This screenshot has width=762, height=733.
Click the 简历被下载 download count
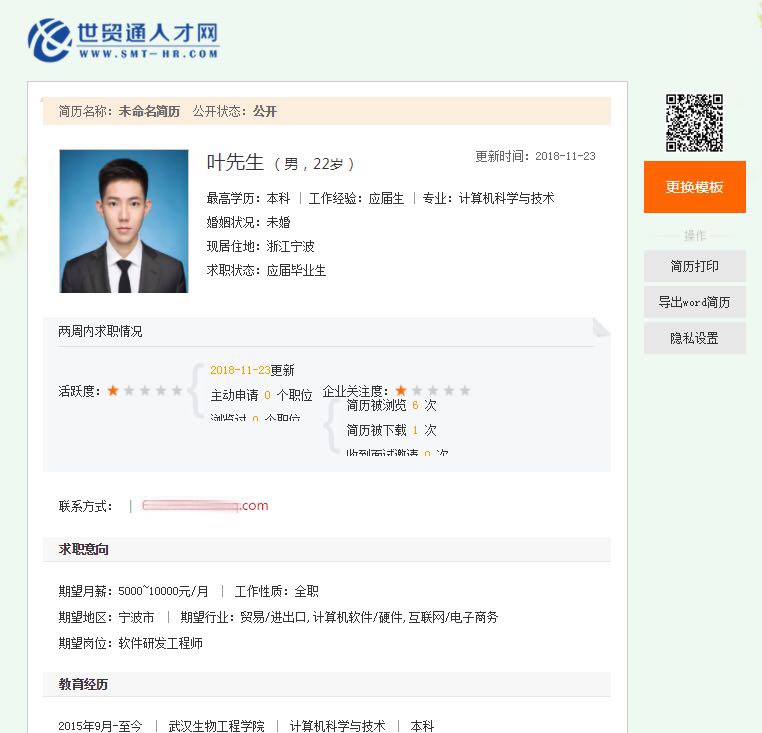tap(414, 431)
